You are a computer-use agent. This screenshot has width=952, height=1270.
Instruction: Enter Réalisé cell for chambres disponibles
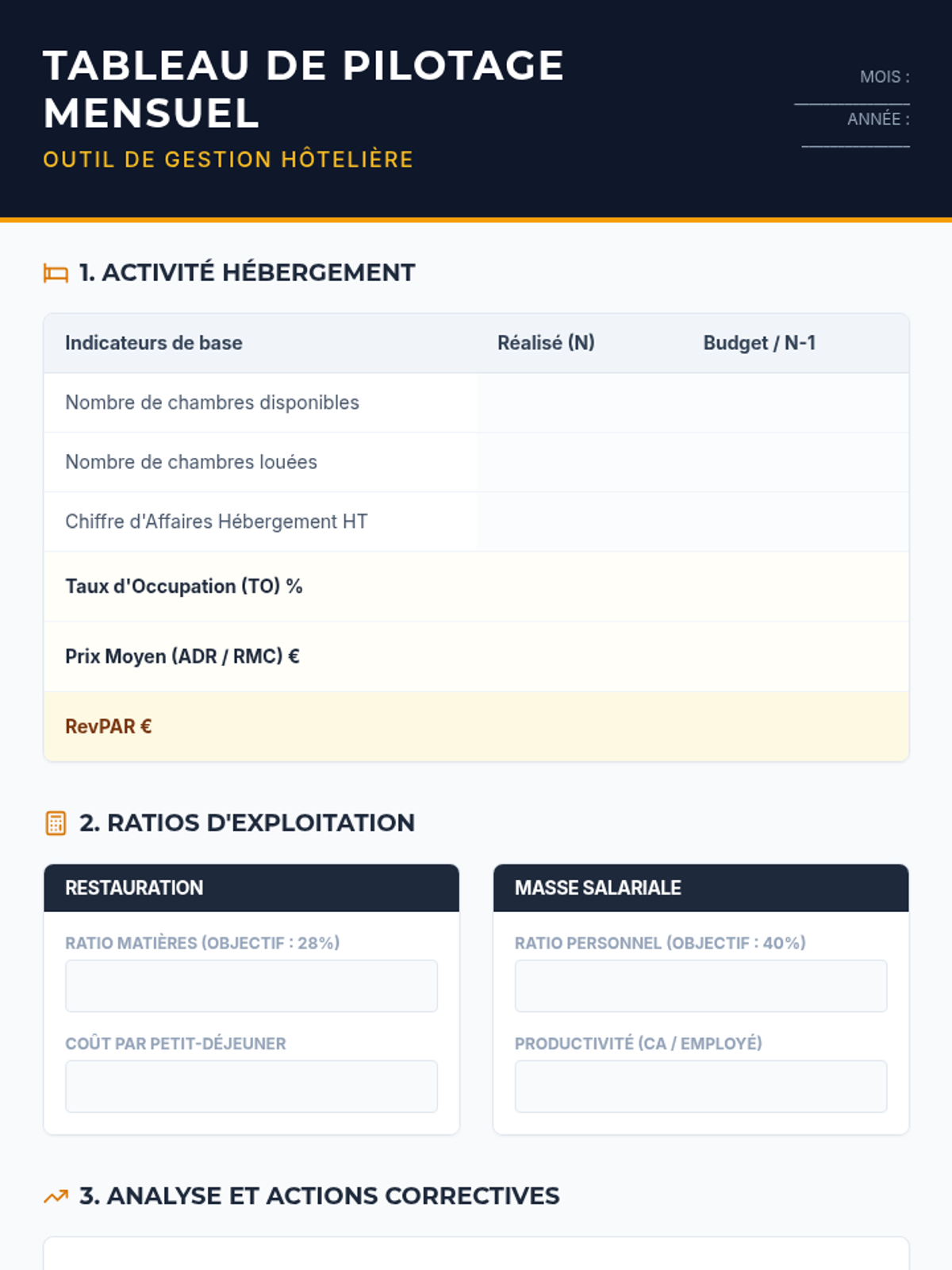click(x=579, y=403)
